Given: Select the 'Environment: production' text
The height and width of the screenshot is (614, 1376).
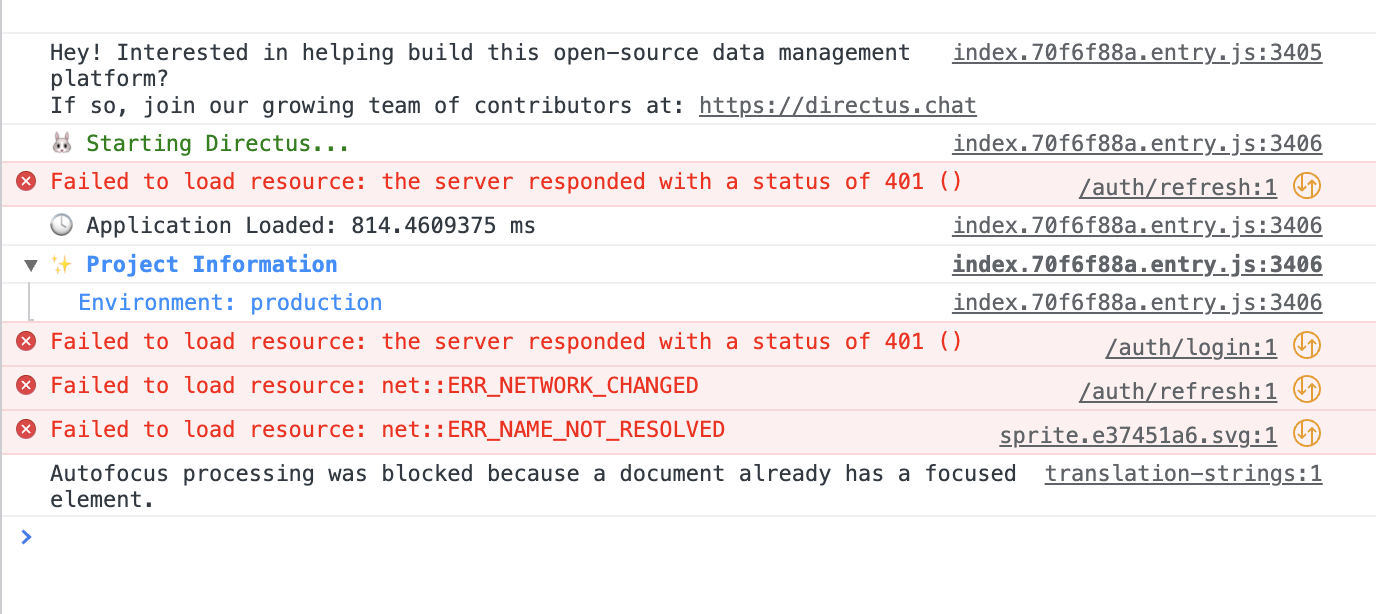Looking at the screenshot, I should click(x=230, y=303).
